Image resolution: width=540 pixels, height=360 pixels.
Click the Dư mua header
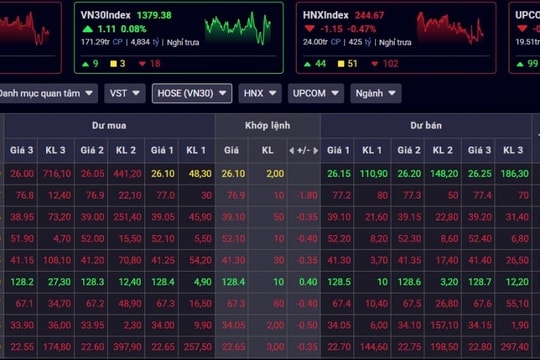click(109, 126)
